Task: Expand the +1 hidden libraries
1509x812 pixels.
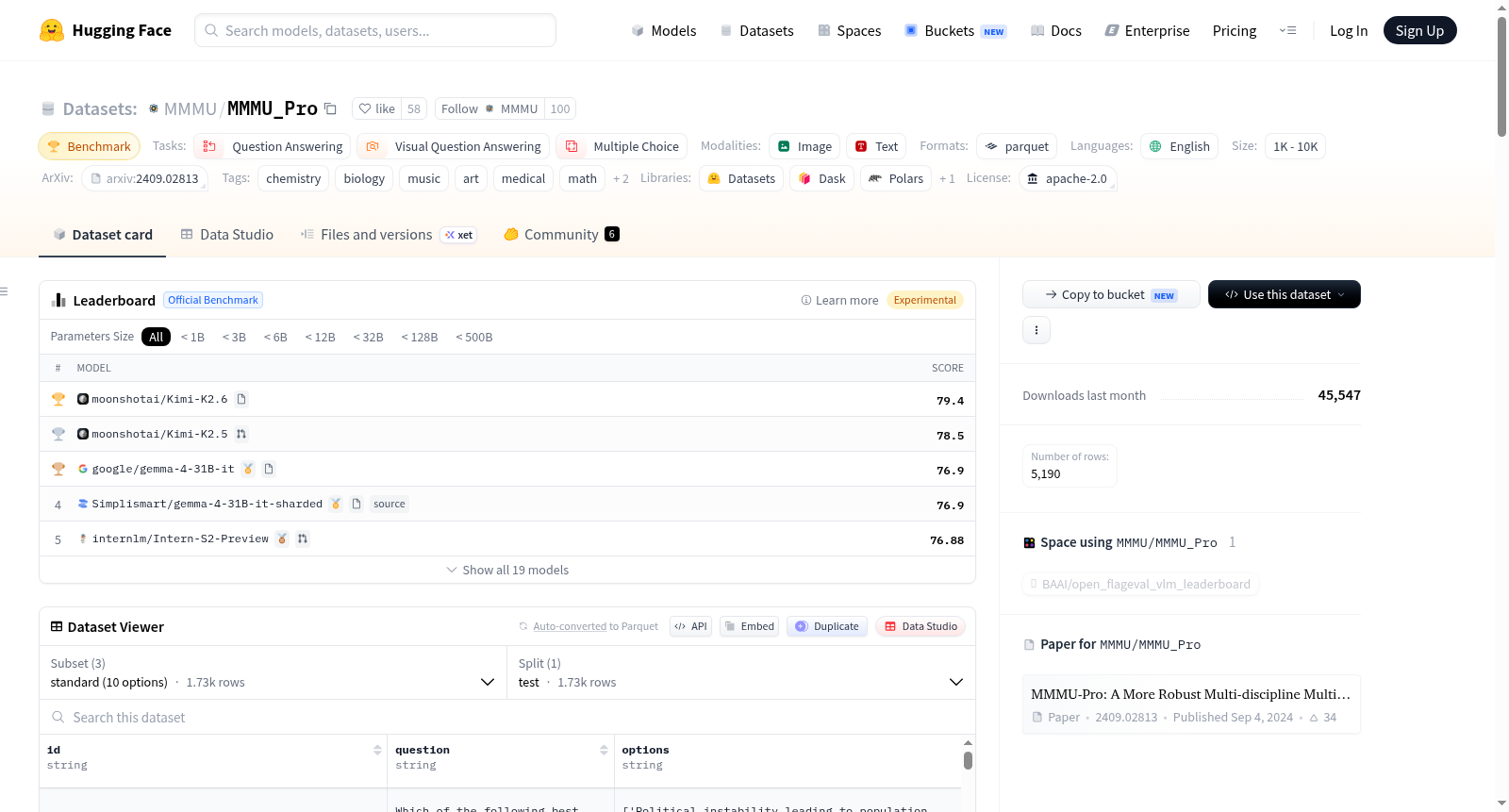Action: [947, 178]
